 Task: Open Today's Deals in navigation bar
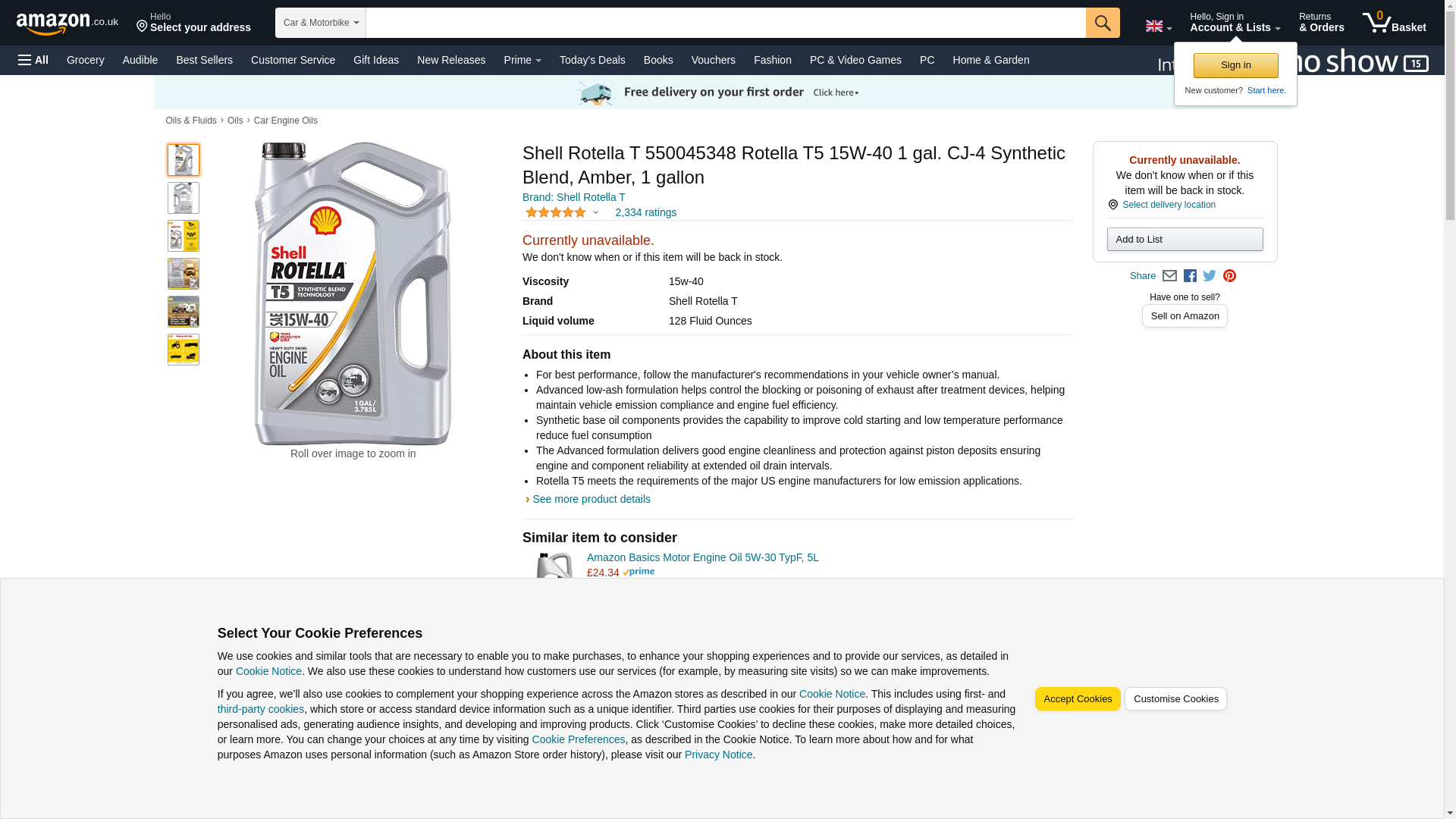coord(591,60)
